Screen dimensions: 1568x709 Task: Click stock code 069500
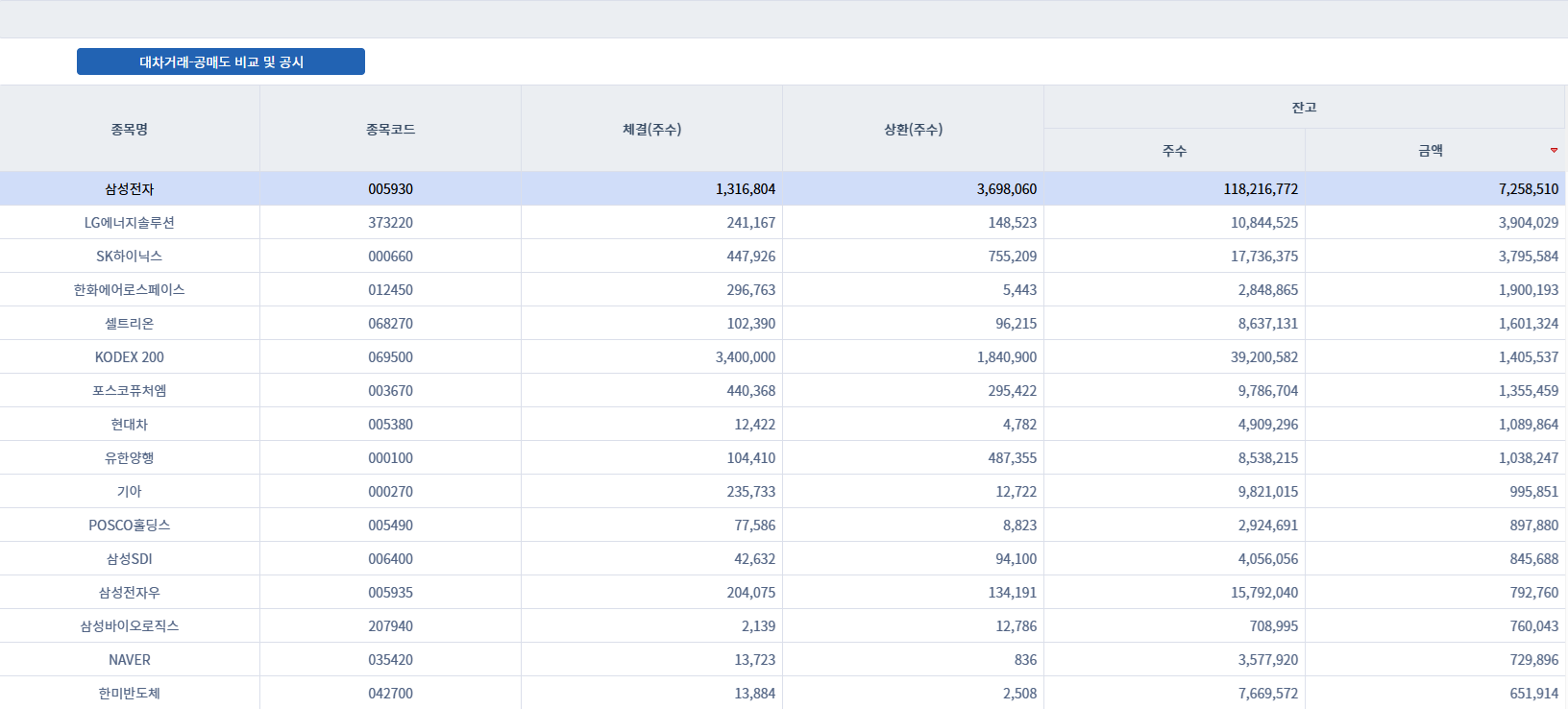point(390,357)
